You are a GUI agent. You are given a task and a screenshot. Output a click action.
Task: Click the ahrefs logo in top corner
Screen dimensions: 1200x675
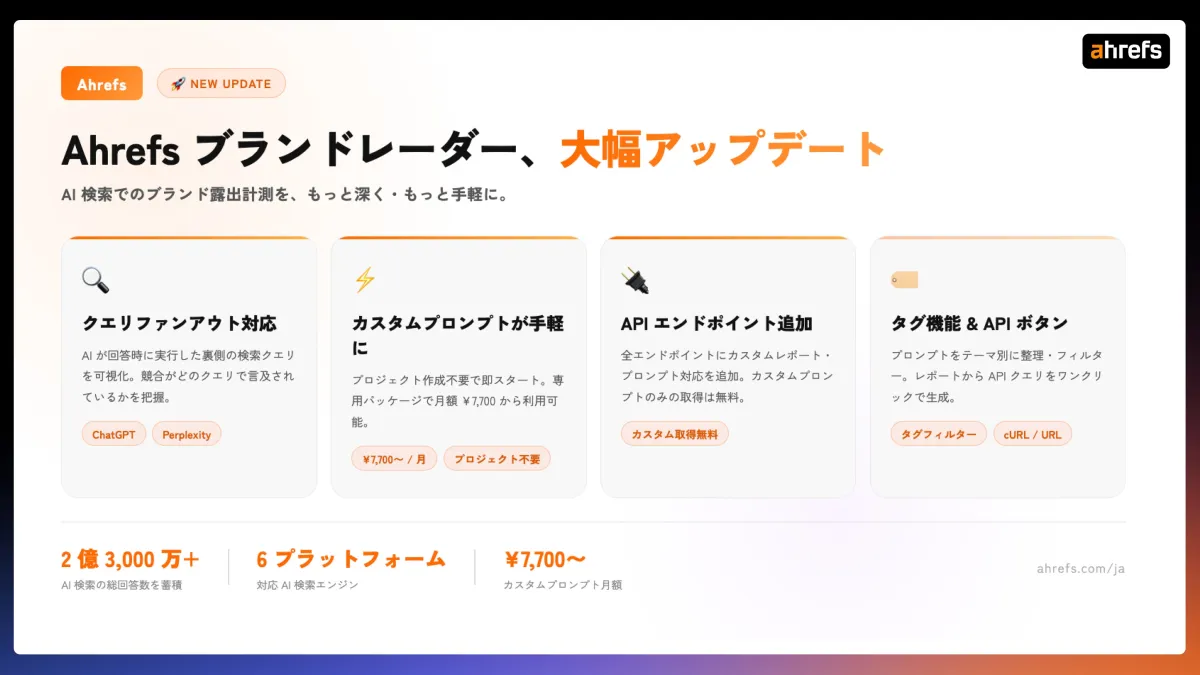coord(1125,51)
